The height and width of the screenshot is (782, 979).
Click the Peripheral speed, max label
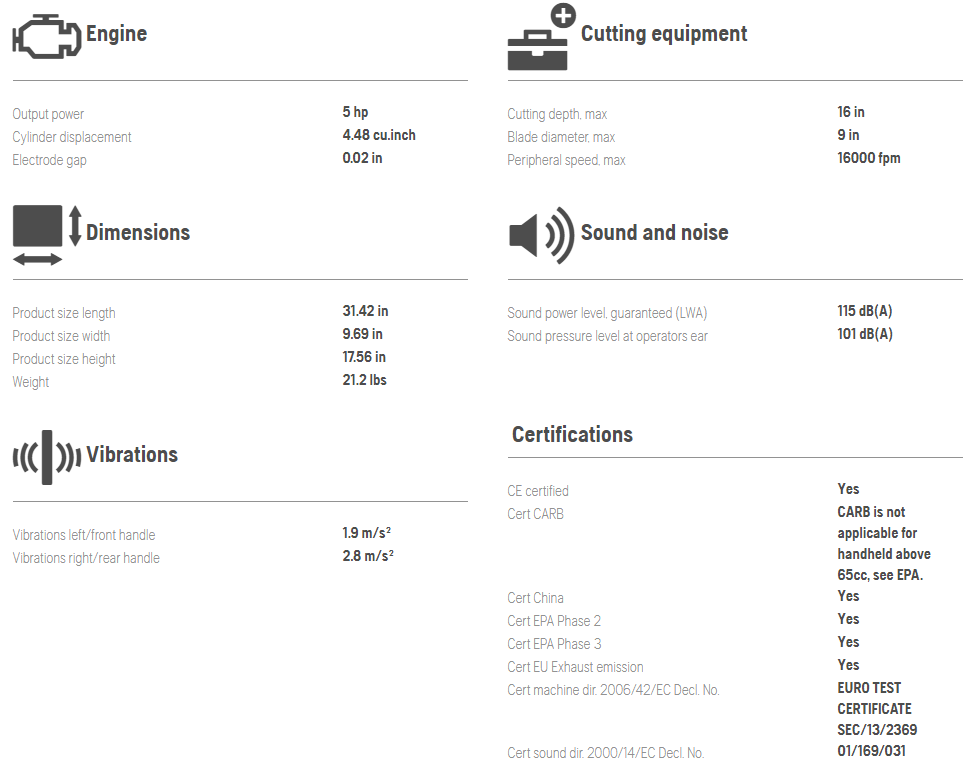[566, 161]
